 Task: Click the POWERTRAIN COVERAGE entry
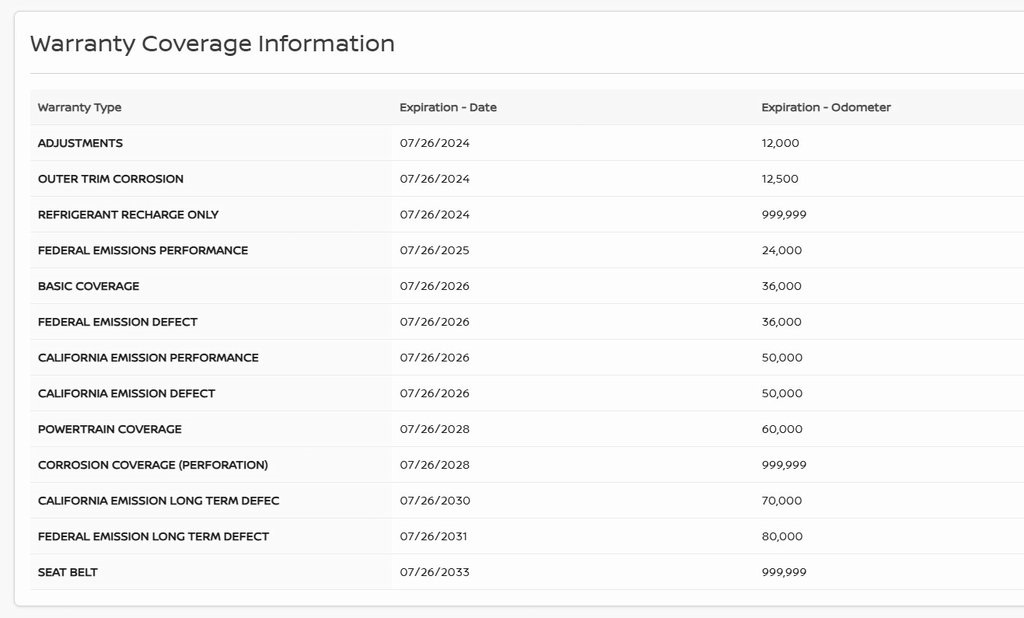110,430
